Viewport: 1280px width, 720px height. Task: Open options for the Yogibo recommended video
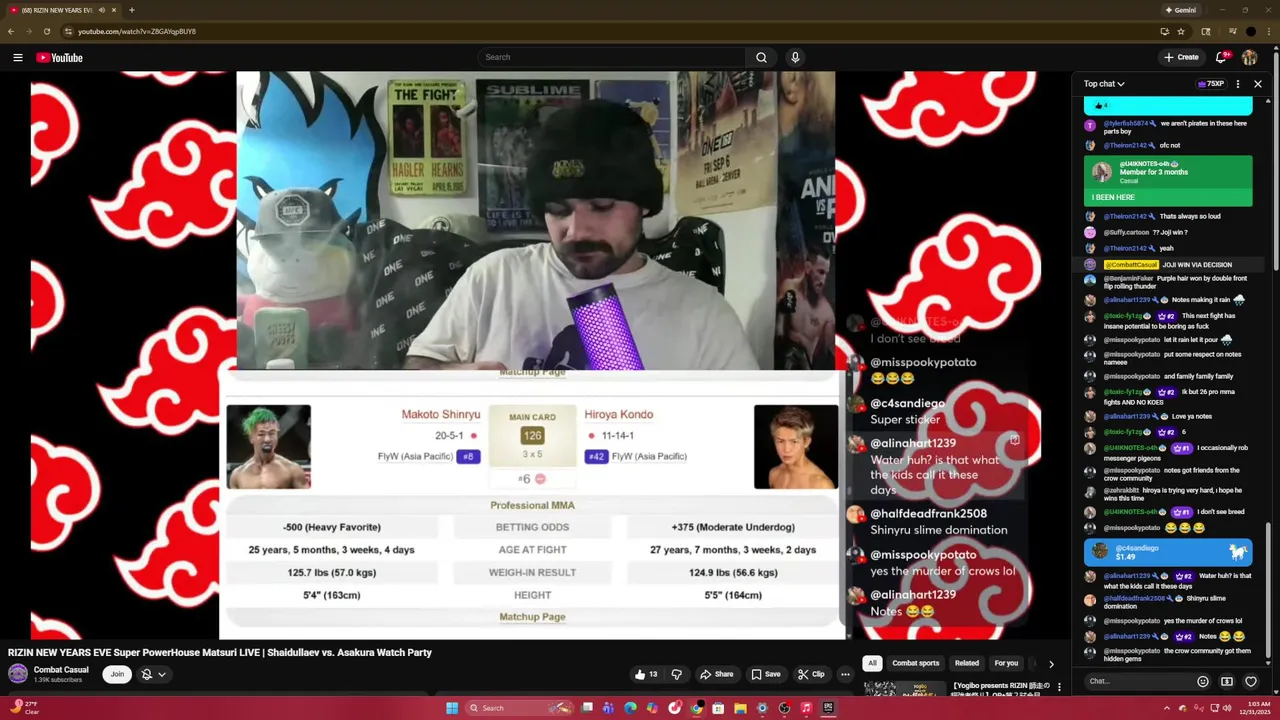click(x=1059, y=687)
